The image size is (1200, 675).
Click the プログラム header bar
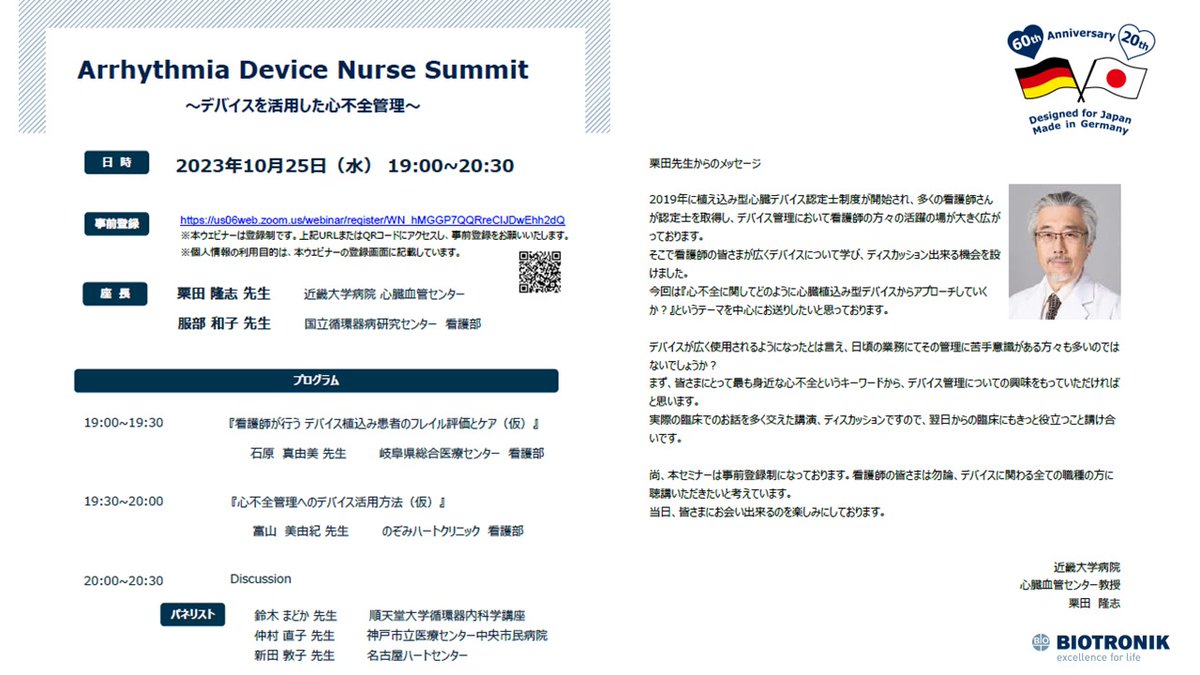[316, 380]
